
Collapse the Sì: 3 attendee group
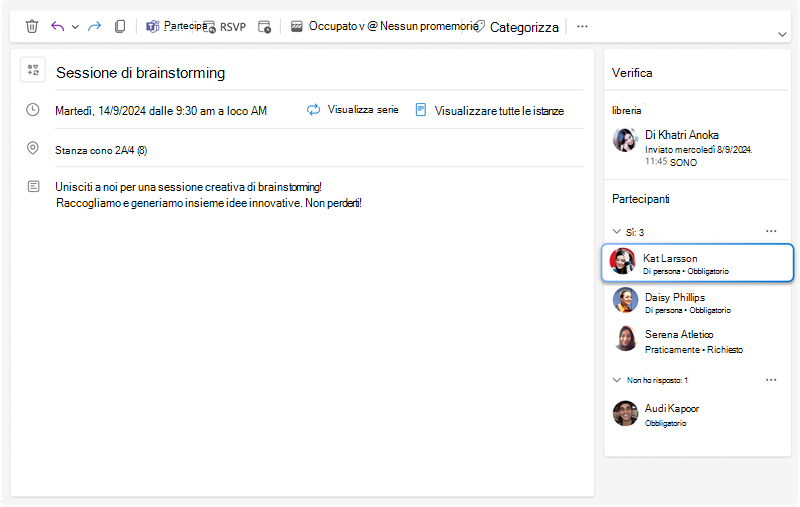[617, 232]
